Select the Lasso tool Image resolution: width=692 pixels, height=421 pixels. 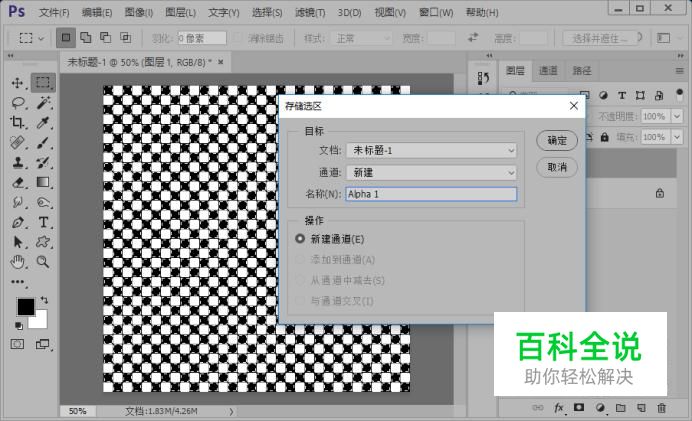[x=18, y=103]
